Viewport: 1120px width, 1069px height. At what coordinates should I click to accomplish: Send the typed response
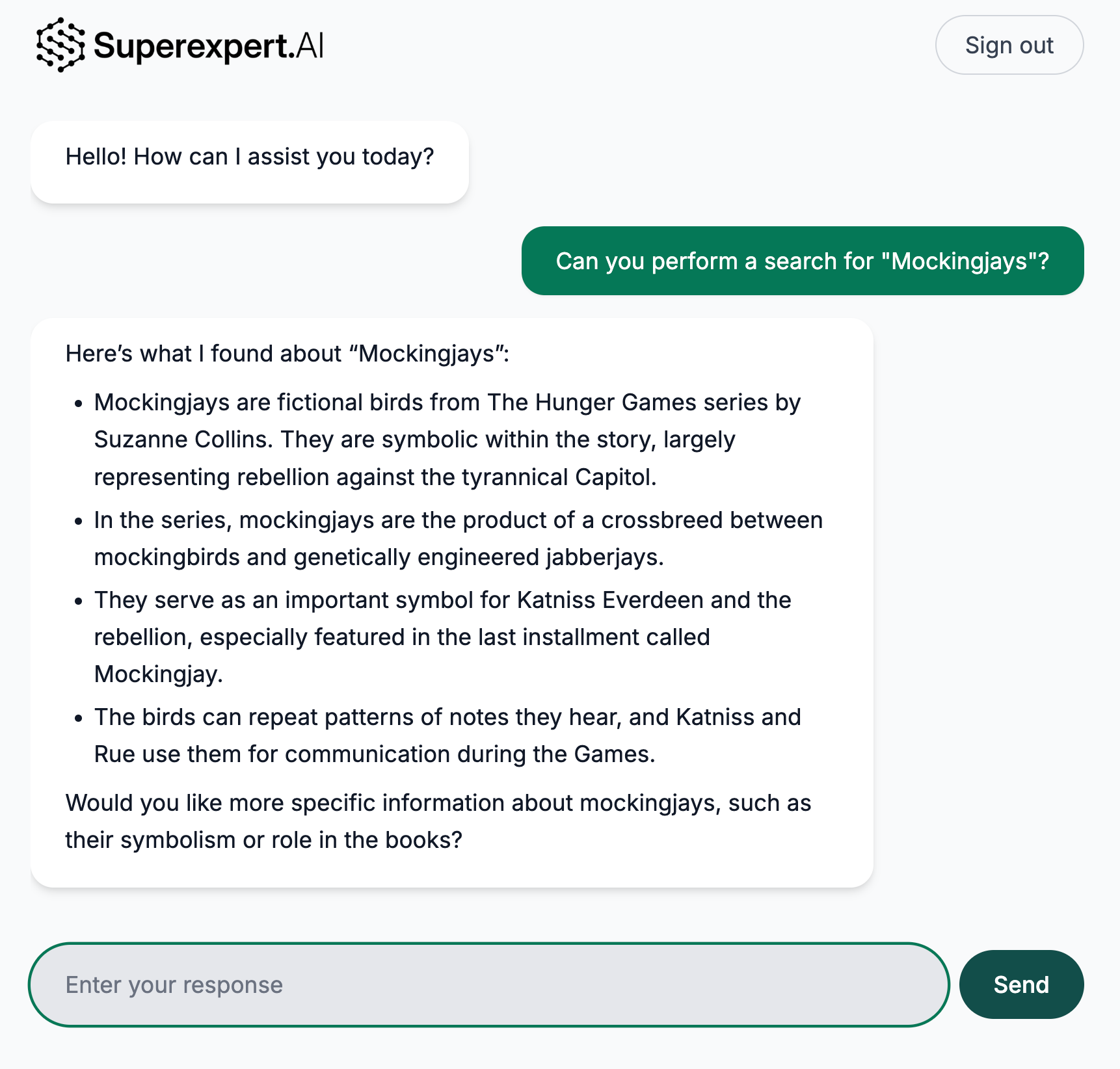point(1021,984)
